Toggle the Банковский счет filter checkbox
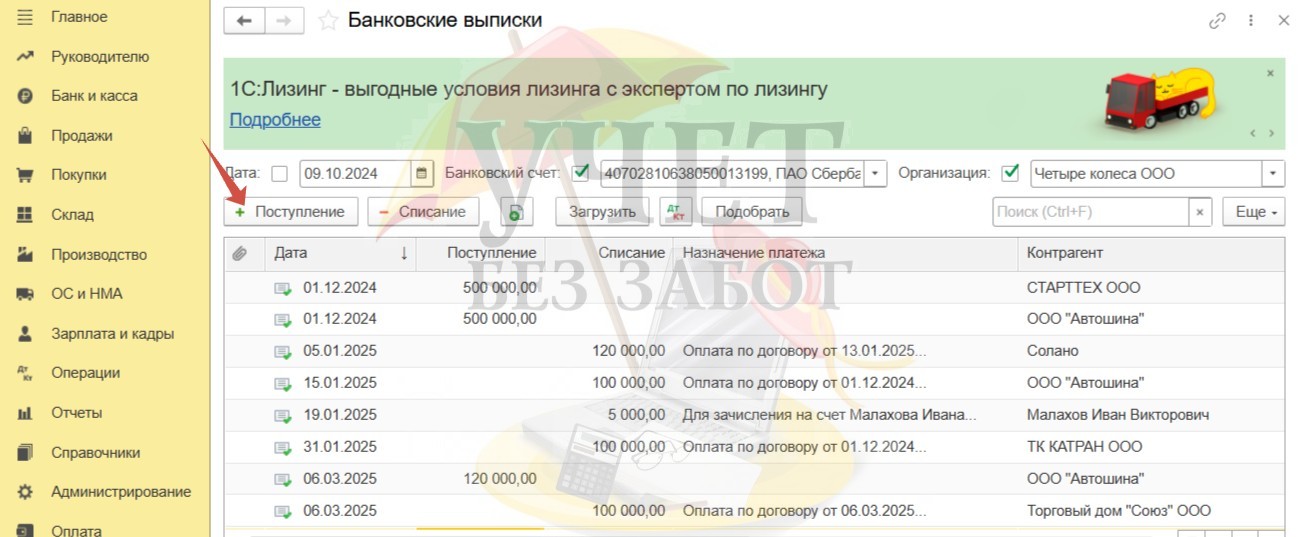Screen dimensions: 1306x537 point(580,173)
